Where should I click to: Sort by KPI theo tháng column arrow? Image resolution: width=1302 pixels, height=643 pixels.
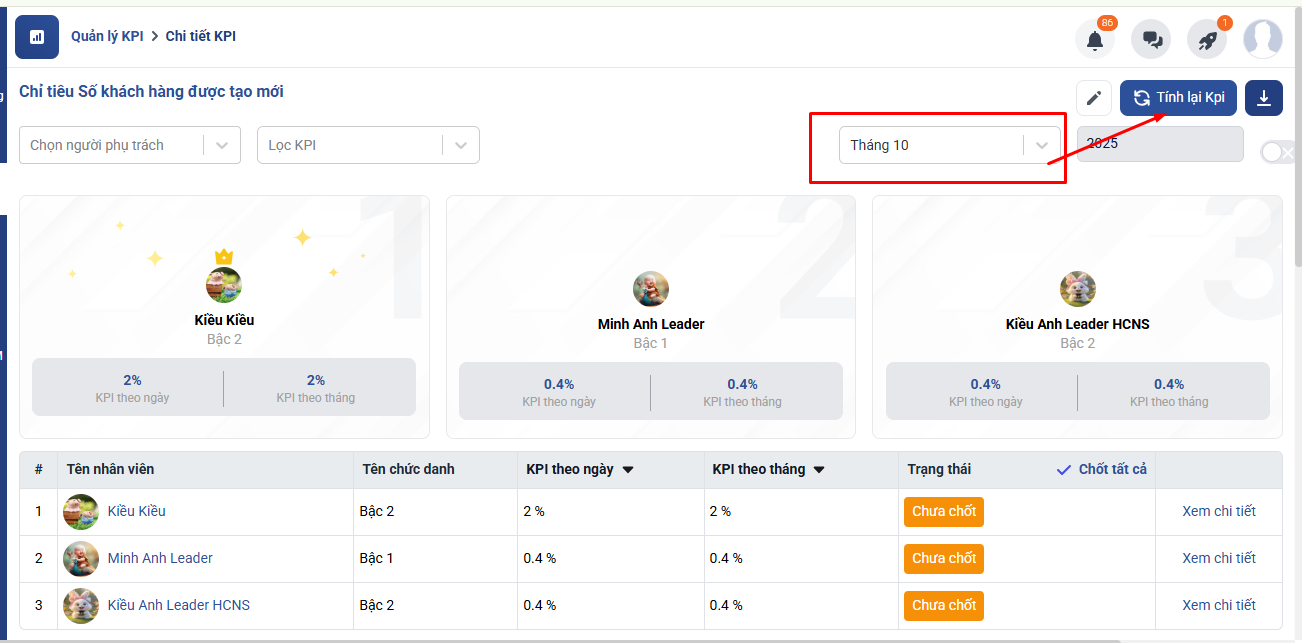pos(819,470)
